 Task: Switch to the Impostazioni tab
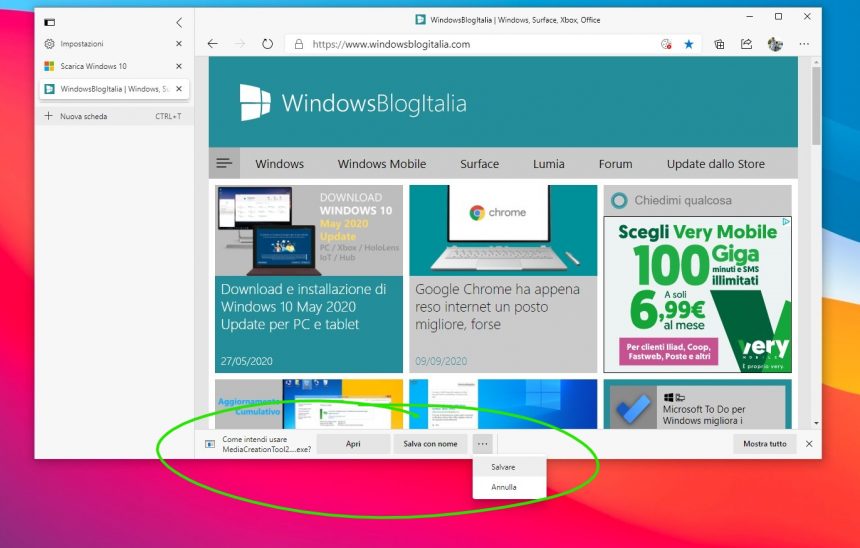(82, 44)
